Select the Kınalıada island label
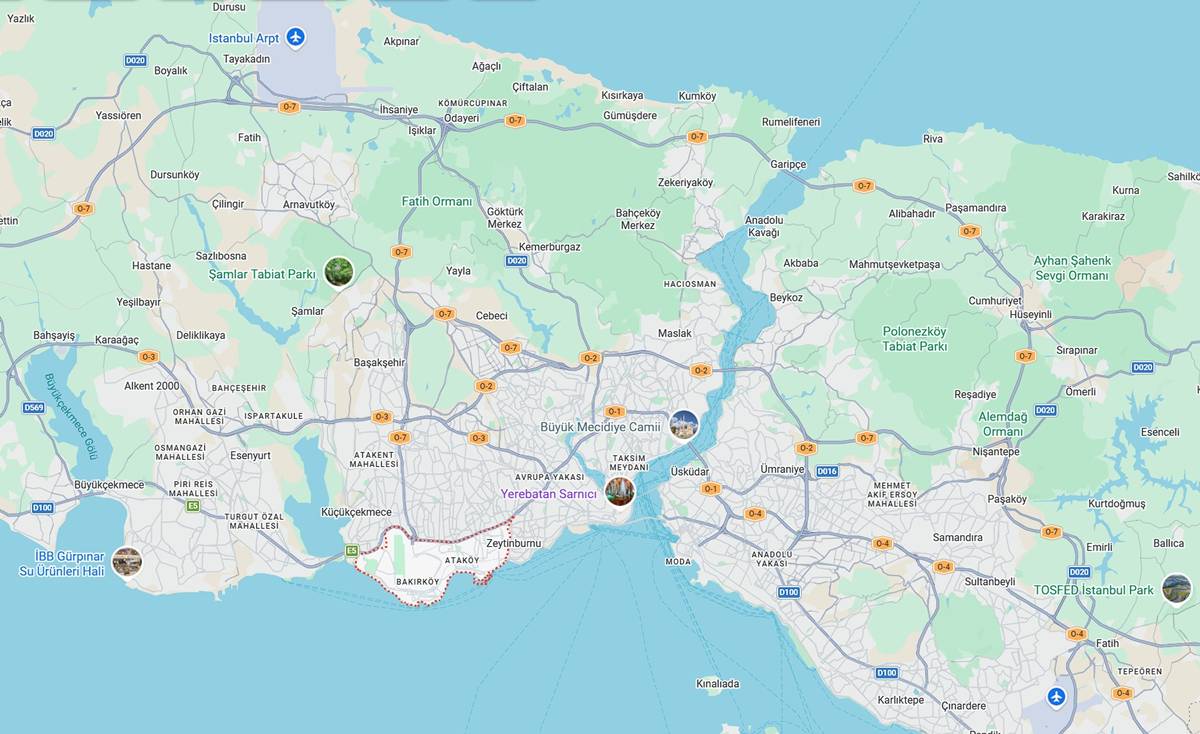 (x=717, y=684)
